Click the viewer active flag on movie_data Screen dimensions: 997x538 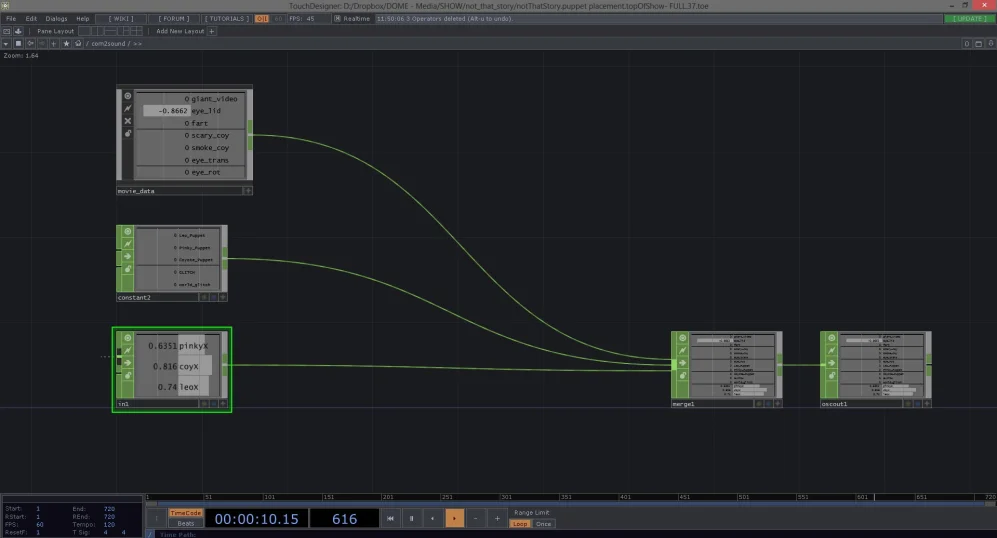click(x=127, y=97)
